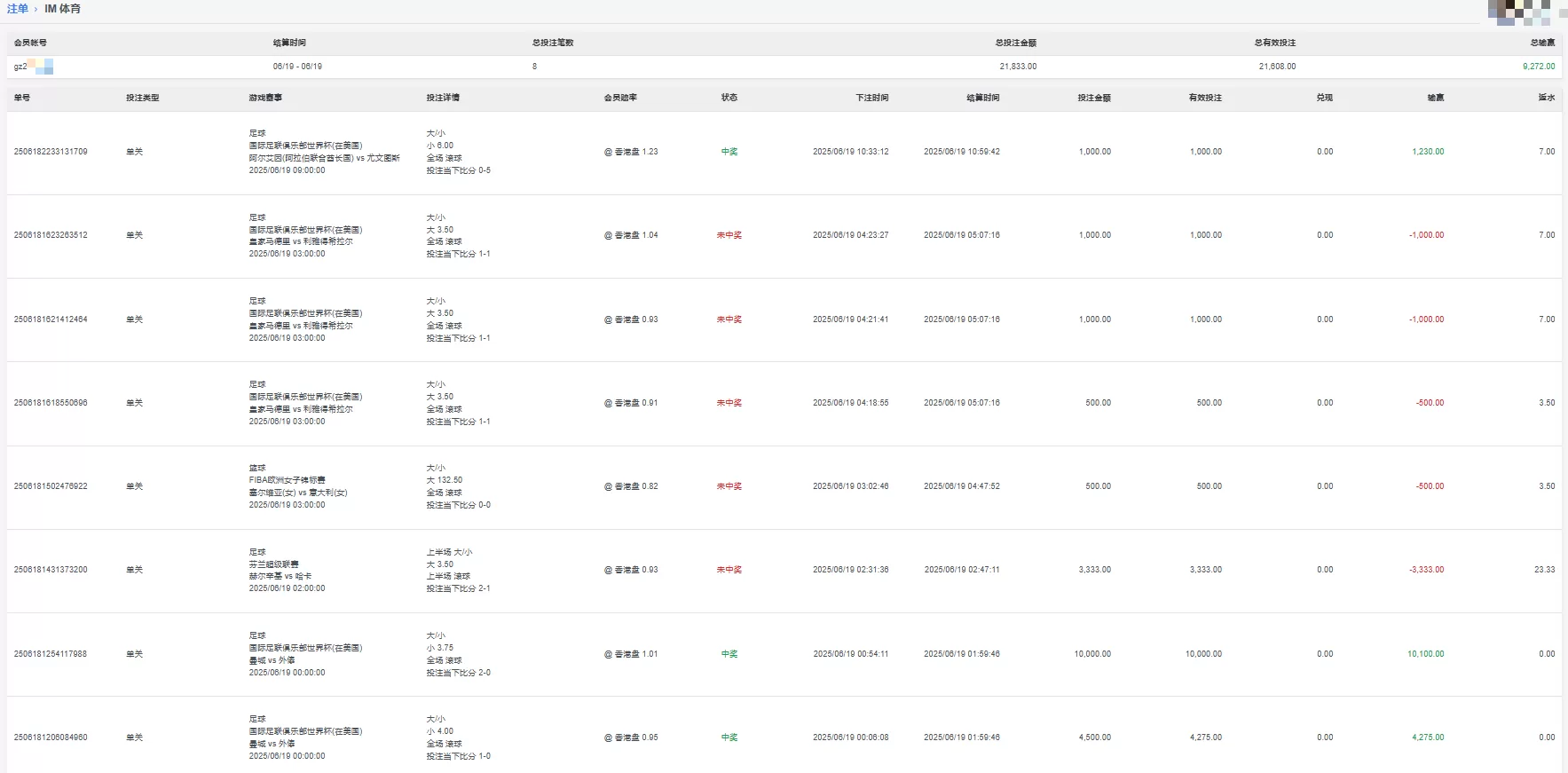This screenshot has width=1568, height=773.
Task: Click total valid bet 21,608.00
Action: (x=1277, y=67)
